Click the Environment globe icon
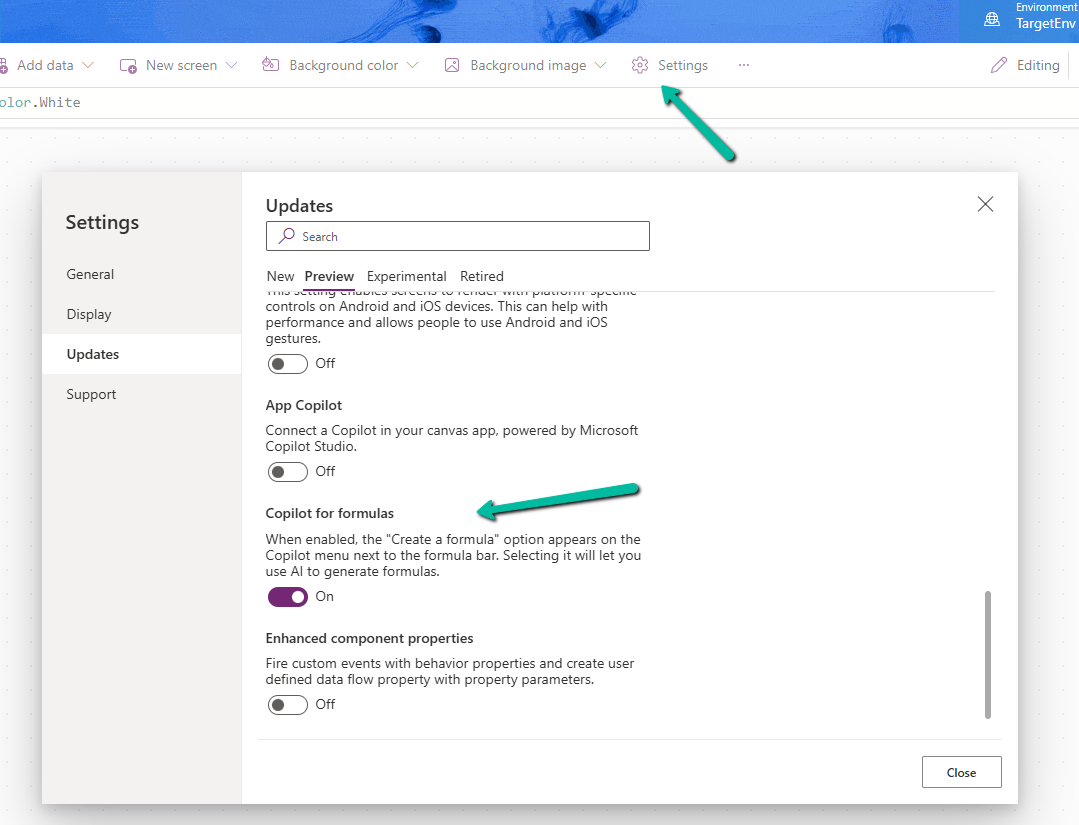1079x825 pixels. pos(992,18)
